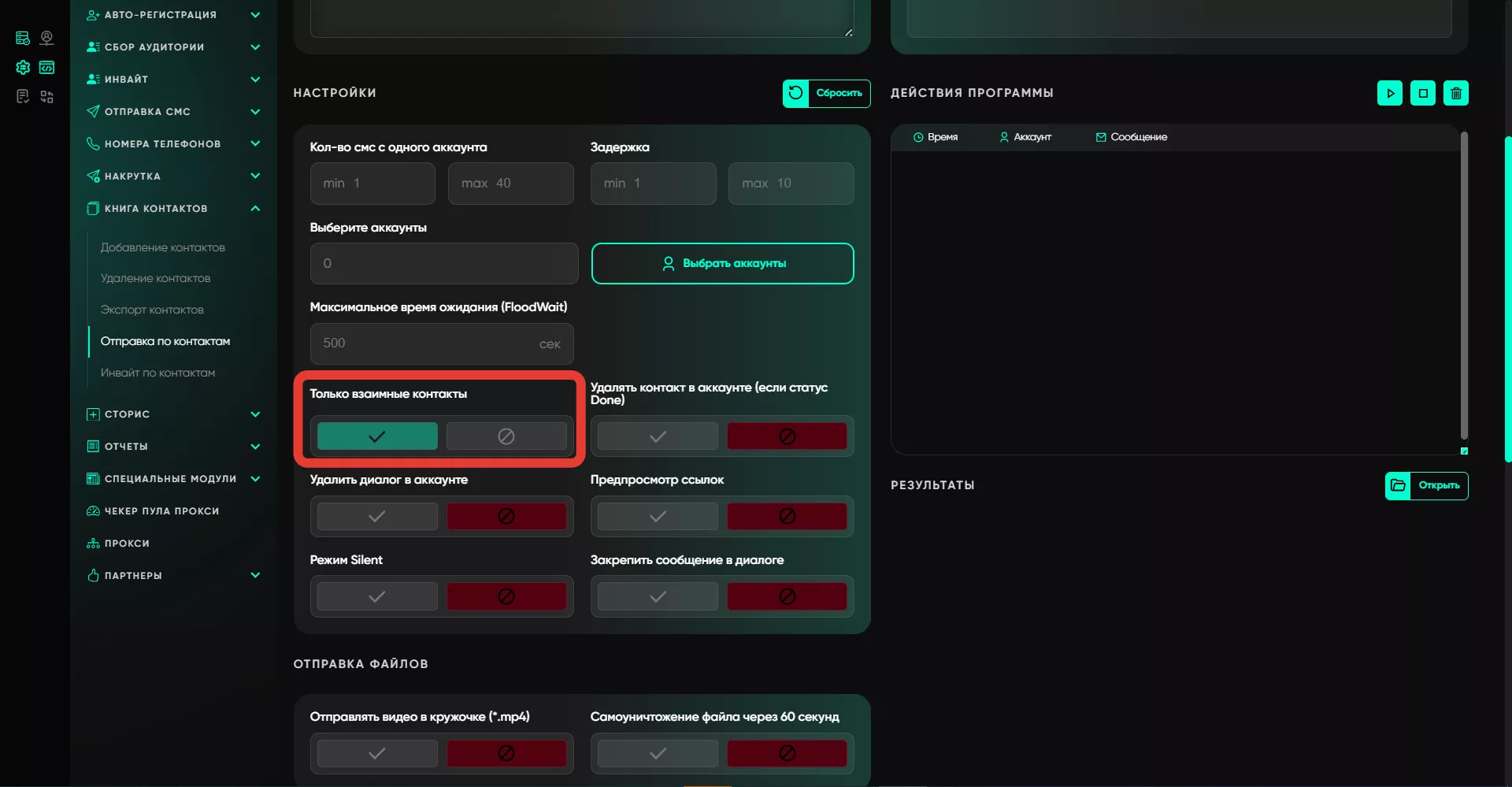
Task: Click the document list icon in the left rail
Action: tap(23, 96)
